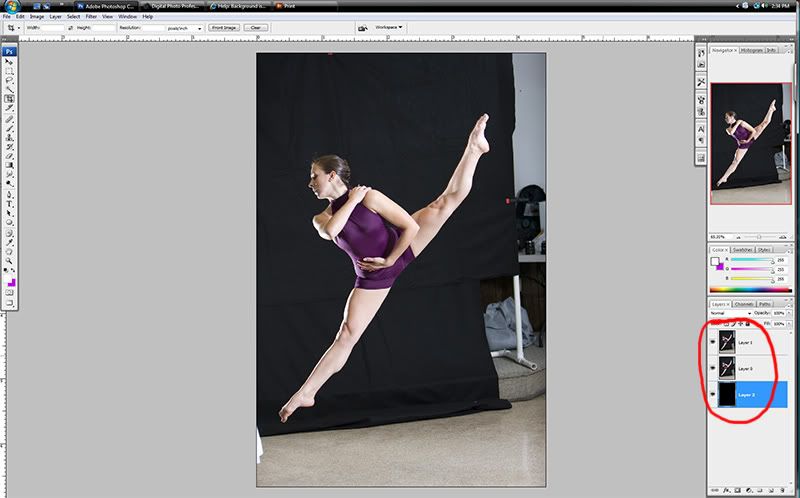Select Layer 1 thumbnail

point(727,342)
